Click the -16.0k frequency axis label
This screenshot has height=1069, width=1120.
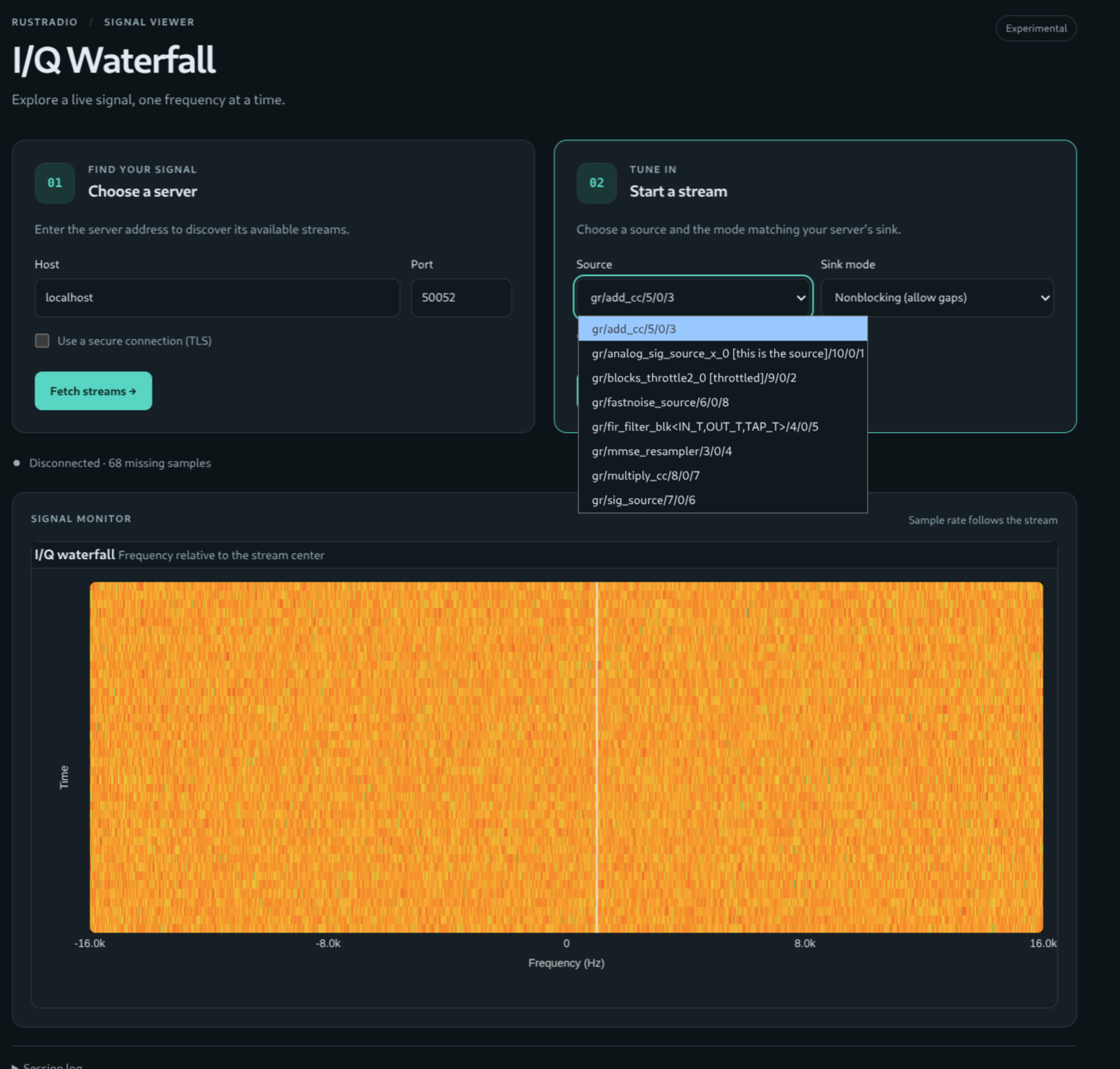[x=90, y=944]
